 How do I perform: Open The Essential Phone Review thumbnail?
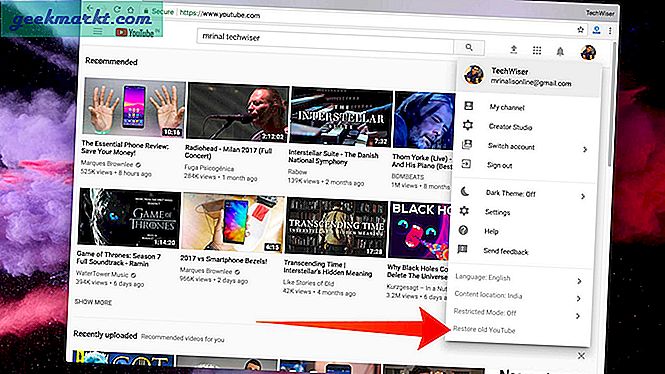pyautogui.click(x=134, y=107)
